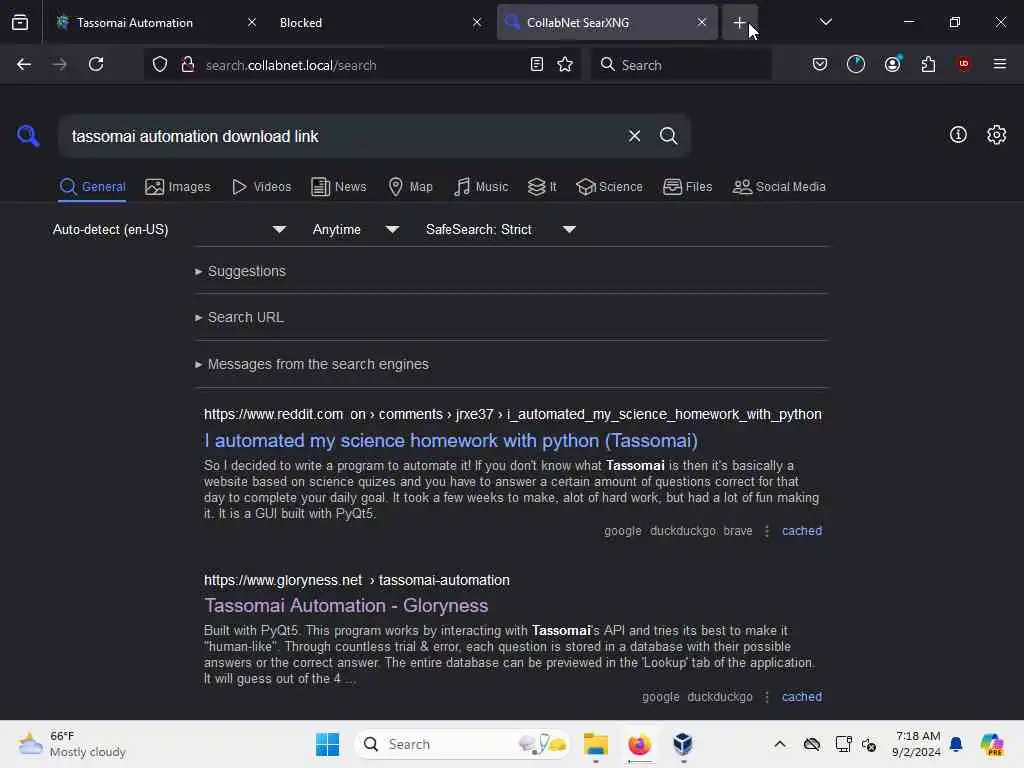Open the SafeSearch: Strict dropdown

click(500, 229)
